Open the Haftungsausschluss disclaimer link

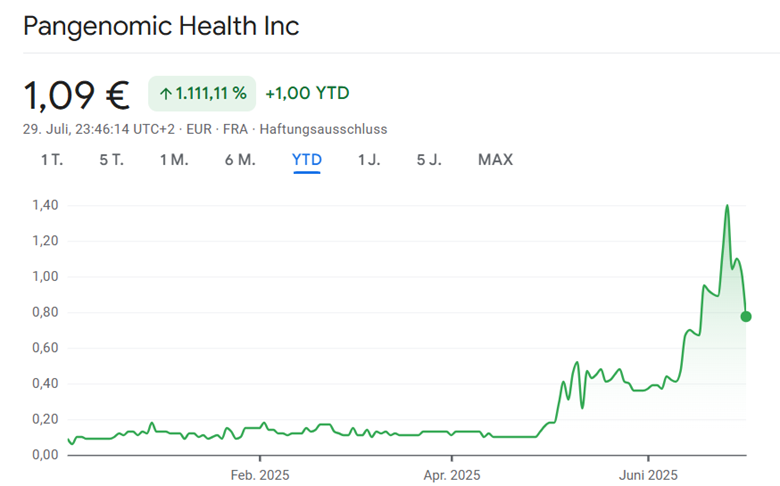323,129
